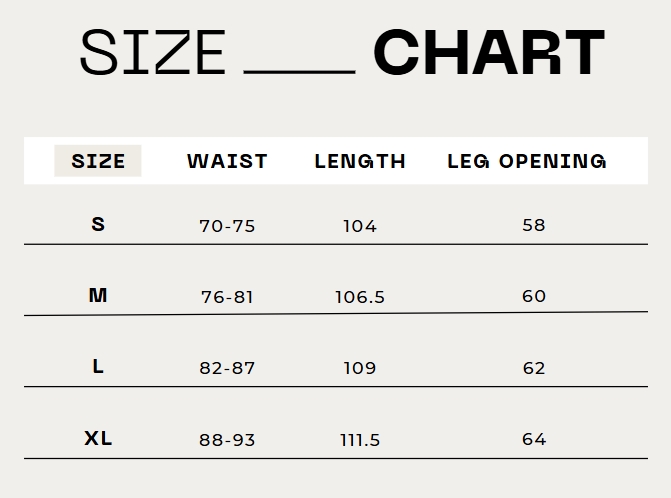671x498 pixels.
Task: Click the LENGTH column header
Action: (360, 161)
